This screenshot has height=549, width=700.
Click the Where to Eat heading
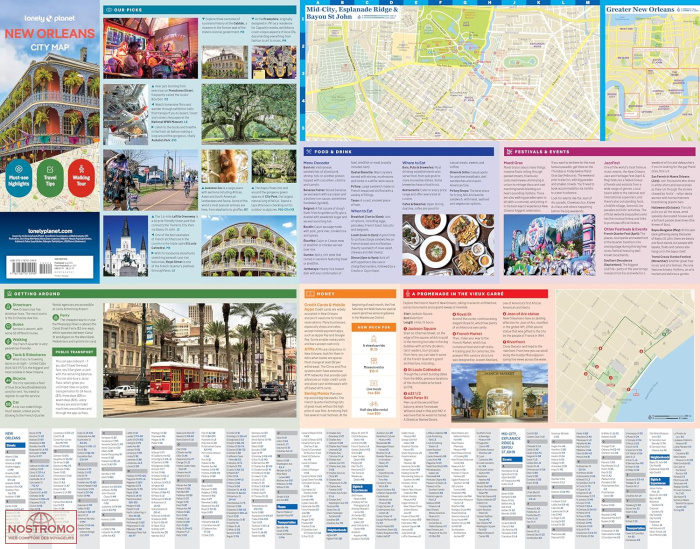pyautogui.click(x=414, y=163)
